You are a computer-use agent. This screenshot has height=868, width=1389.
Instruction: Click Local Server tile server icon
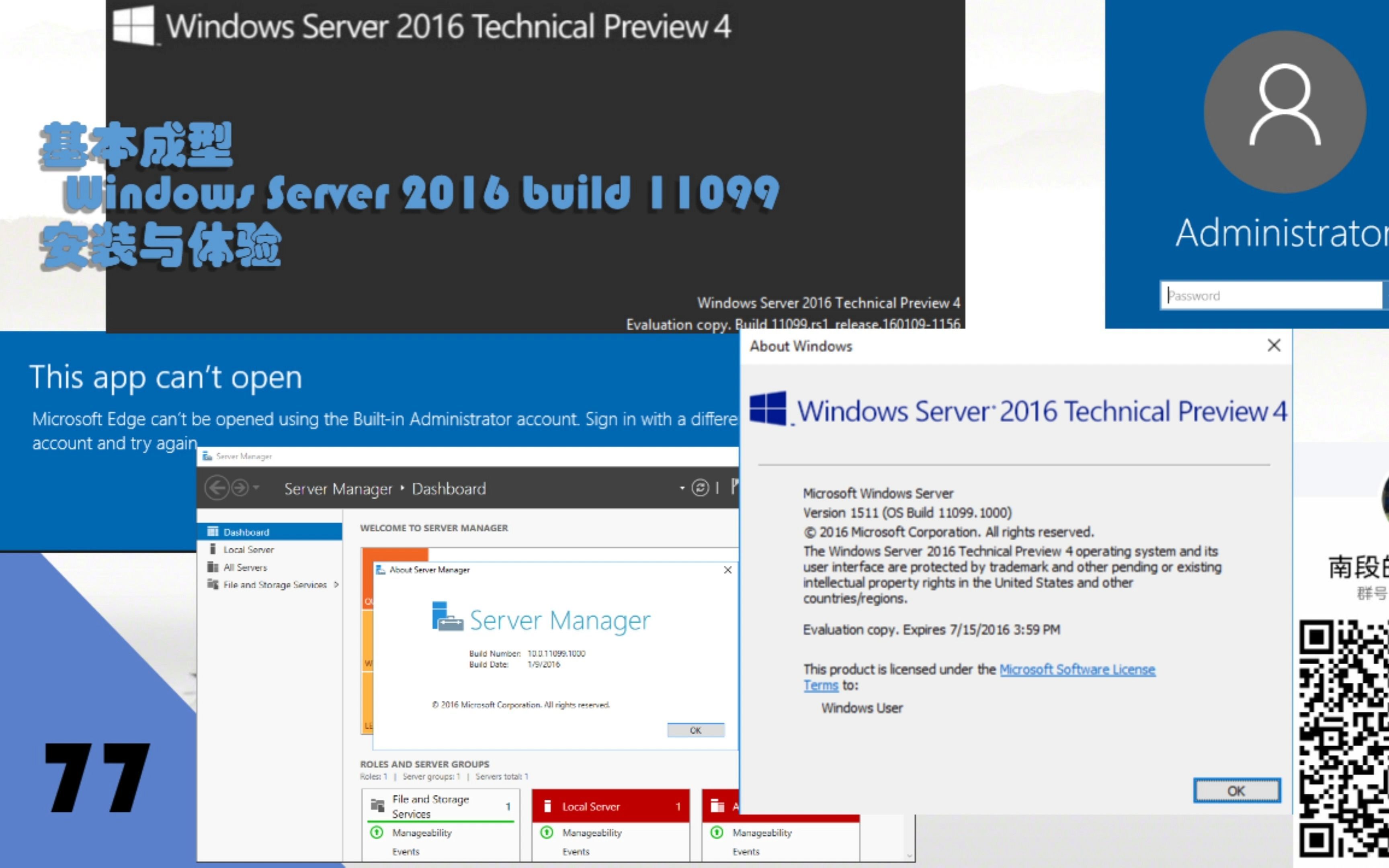[547, 805]
